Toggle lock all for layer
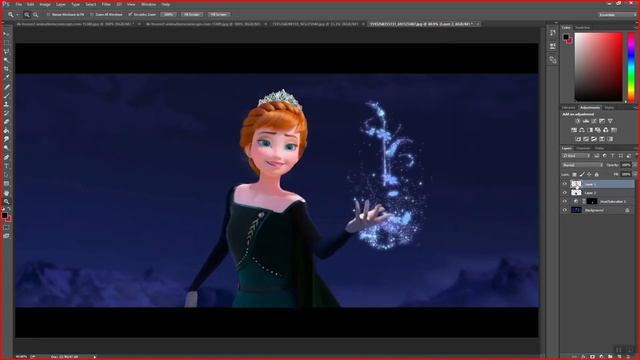This screenshot has height=360, width=640. [596, 175]
